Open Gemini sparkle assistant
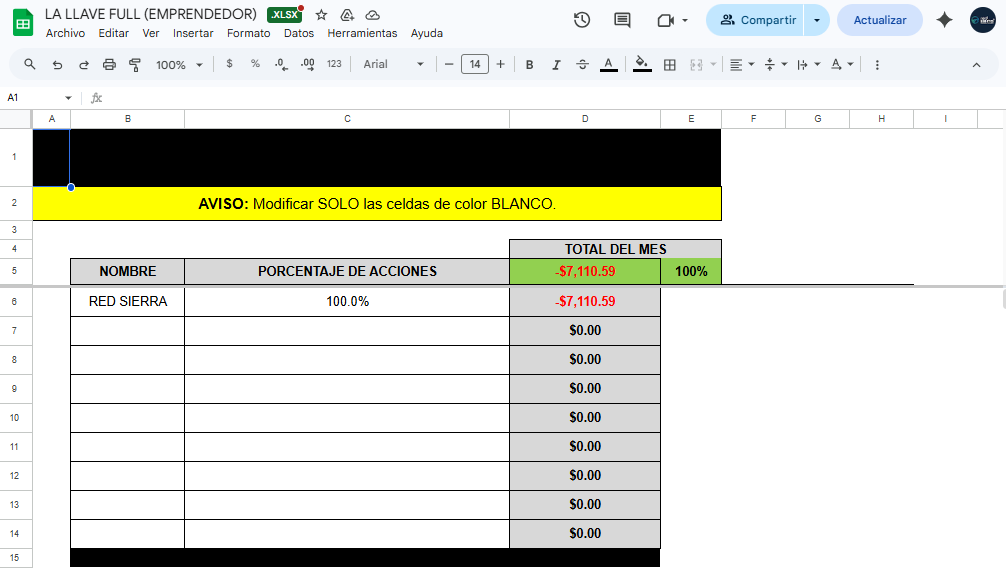Viewport: 1006px width, 568px height. click(944, 20)
